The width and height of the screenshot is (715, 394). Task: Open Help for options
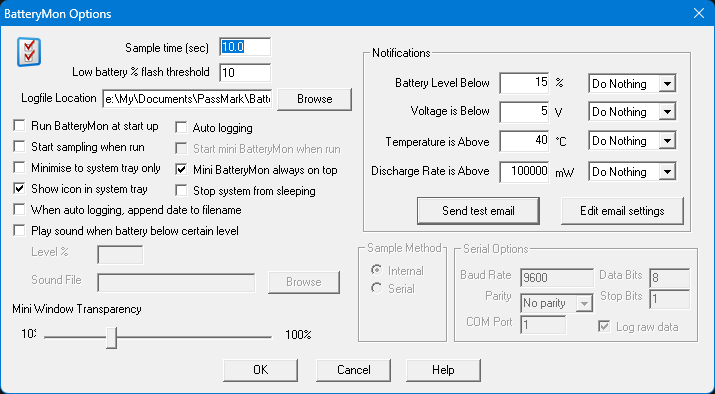[443, 370]
